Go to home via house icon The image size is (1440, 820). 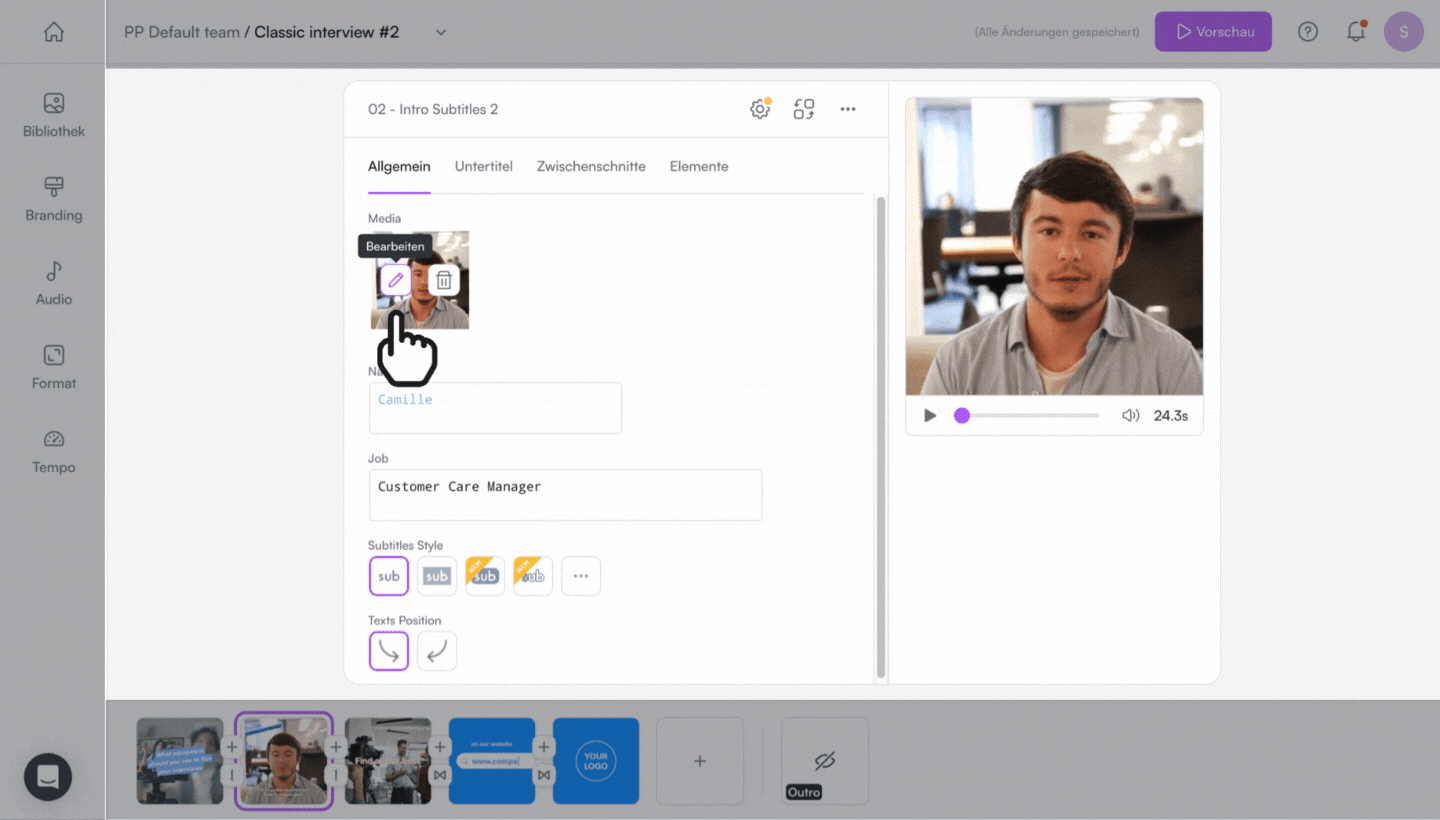tap(54, 32)
